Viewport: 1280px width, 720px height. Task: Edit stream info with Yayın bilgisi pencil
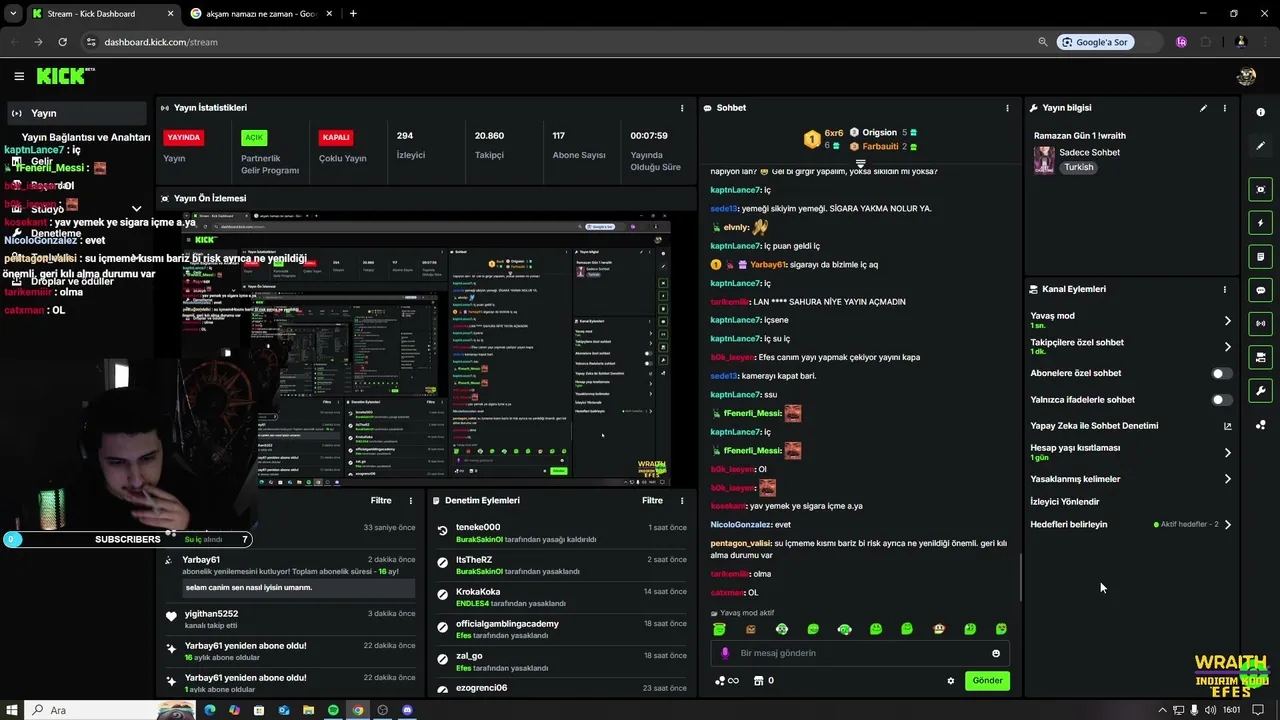1203,108
